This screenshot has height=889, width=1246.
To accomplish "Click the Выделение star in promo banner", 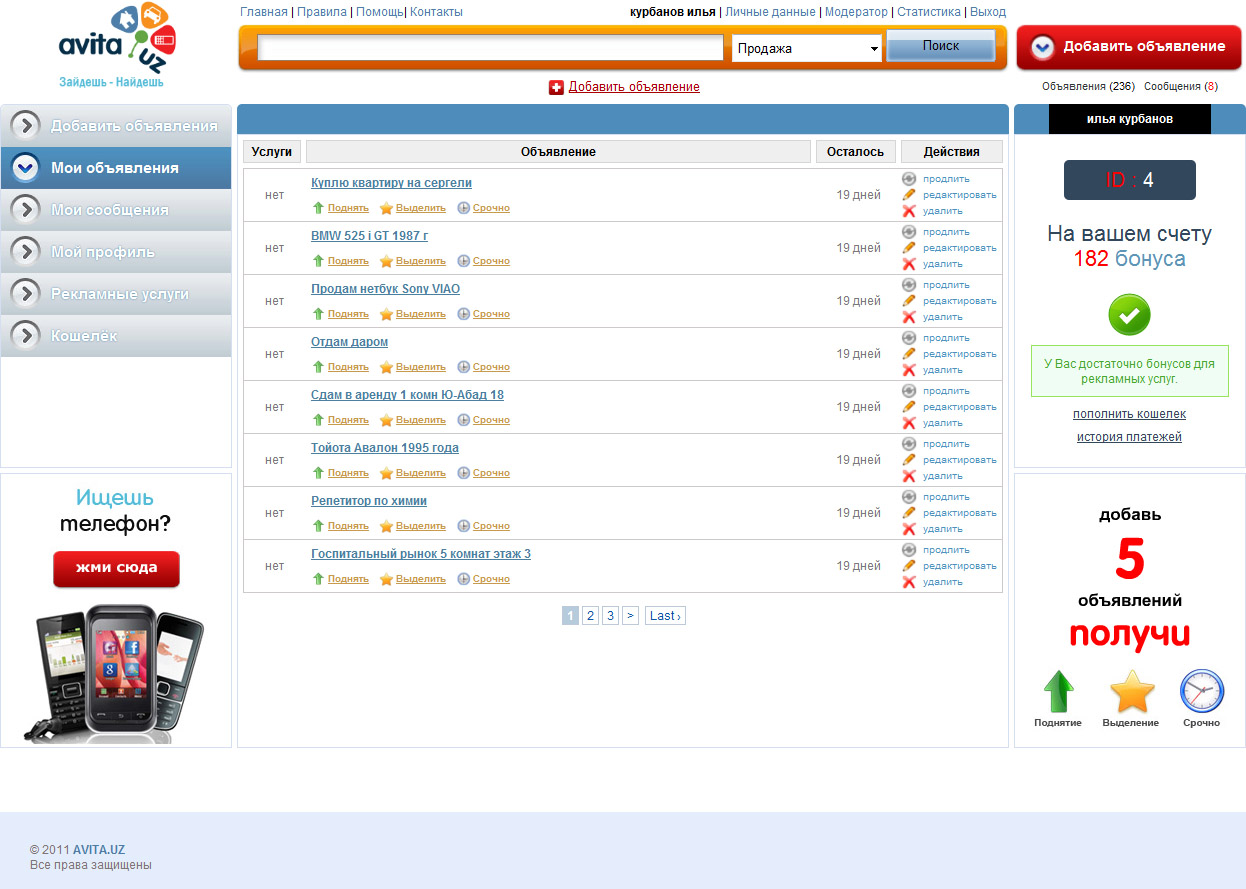I will 1132,692.
